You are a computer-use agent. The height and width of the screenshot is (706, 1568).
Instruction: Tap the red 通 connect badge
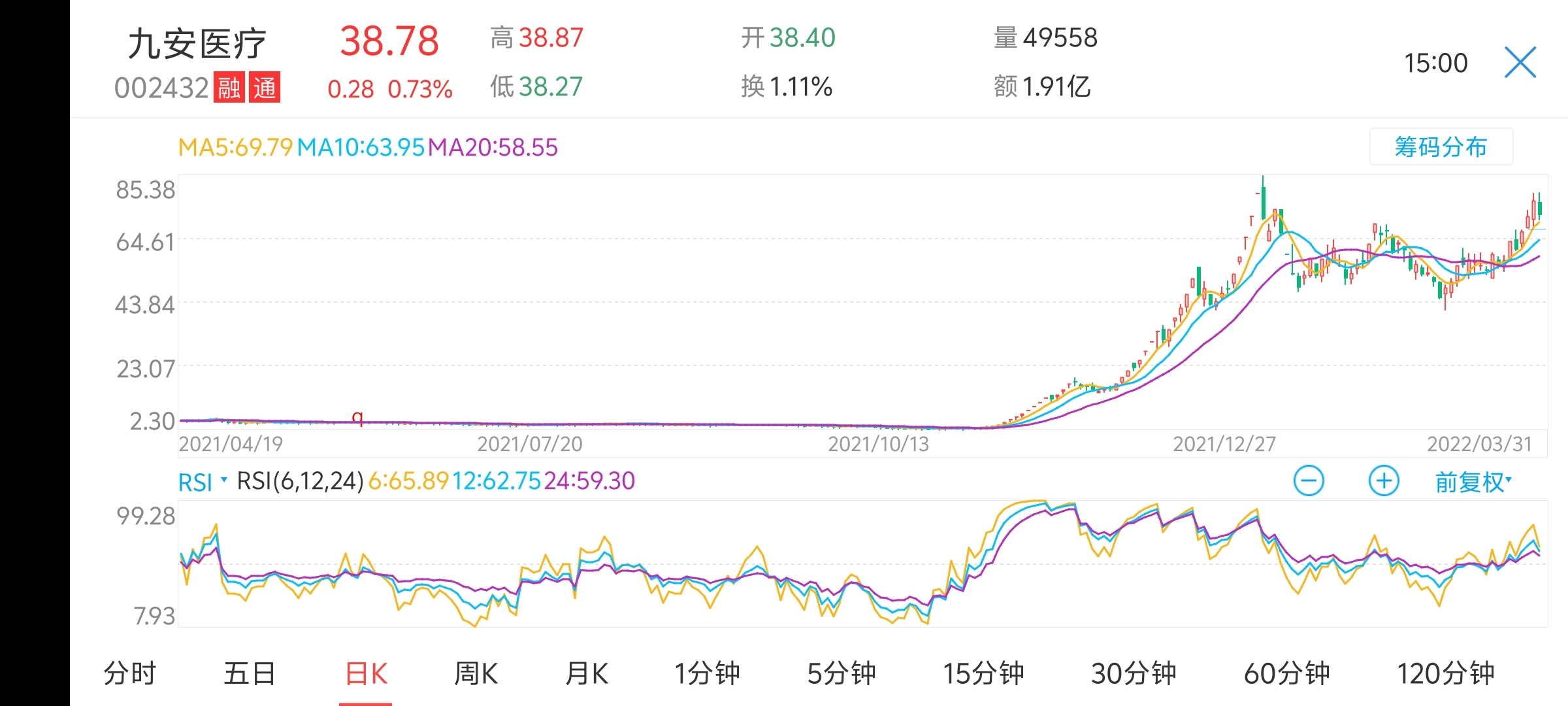(x=265, y=87)
